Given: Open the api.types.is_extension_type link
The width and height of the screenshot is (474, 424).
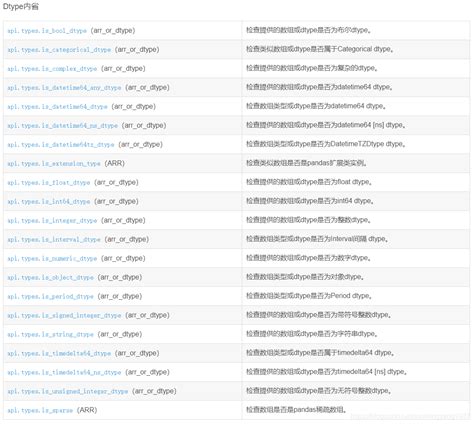Looking at the screenshot, I should click(54, 164).
